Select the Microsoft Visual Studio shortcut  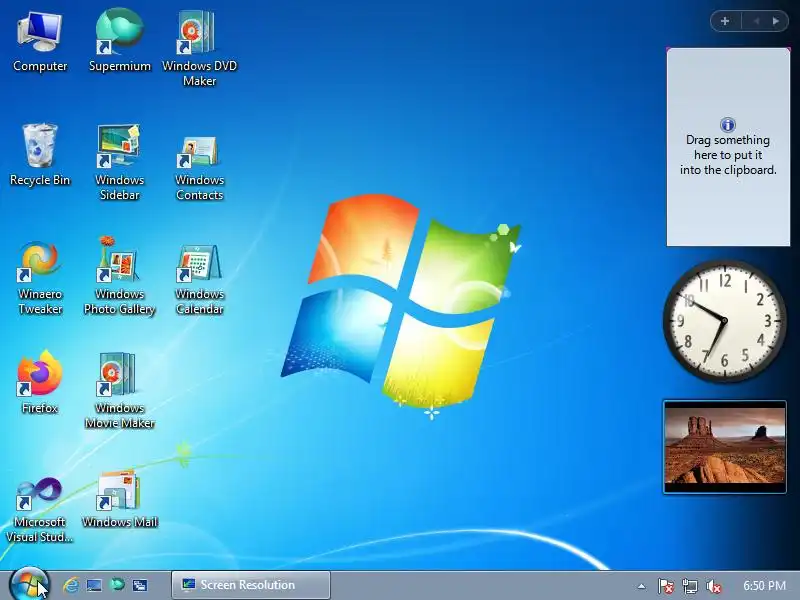[40, 510]
